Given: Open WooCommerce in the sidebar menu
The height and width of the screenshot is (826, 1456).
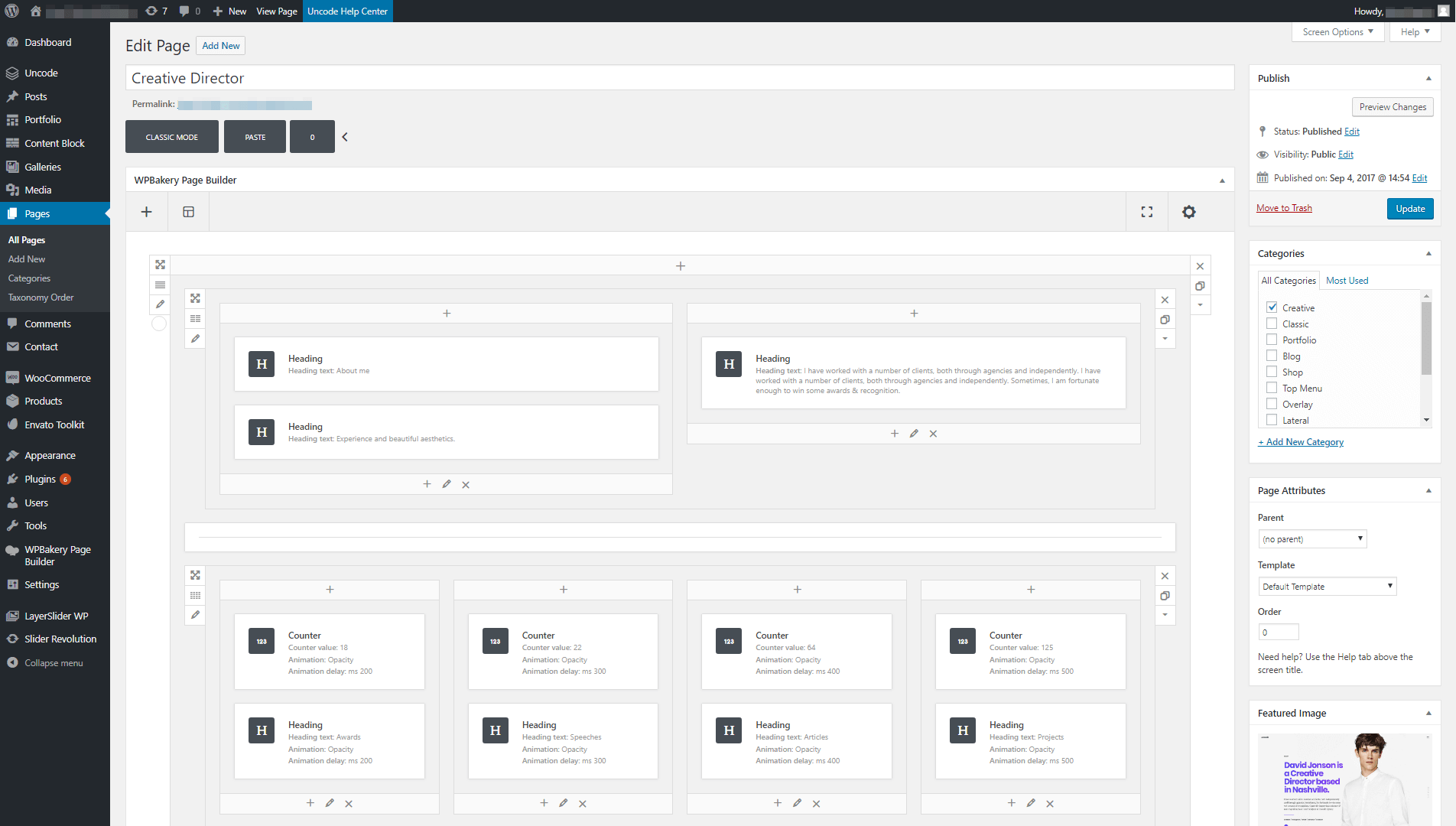Looking at the screenshot, I should click(57, 378).
